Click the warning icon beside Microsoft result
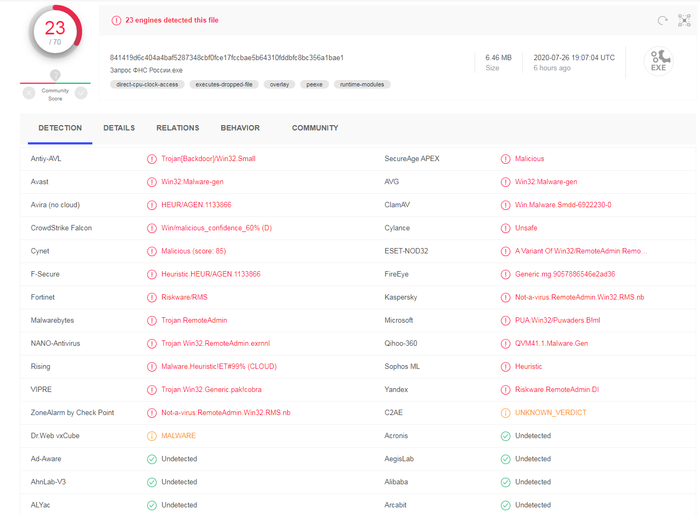The width and height of the screenshot is (700, 516). [505, 320]
